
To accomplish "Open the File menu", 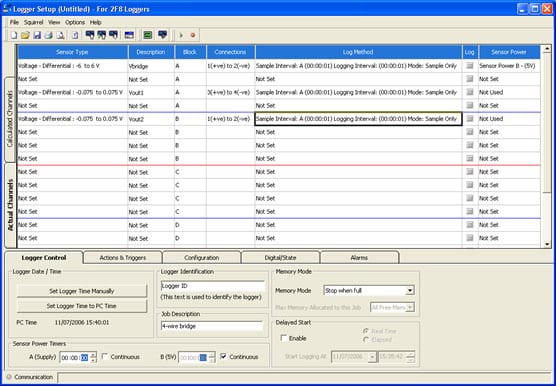I will [x=14, y=22].
